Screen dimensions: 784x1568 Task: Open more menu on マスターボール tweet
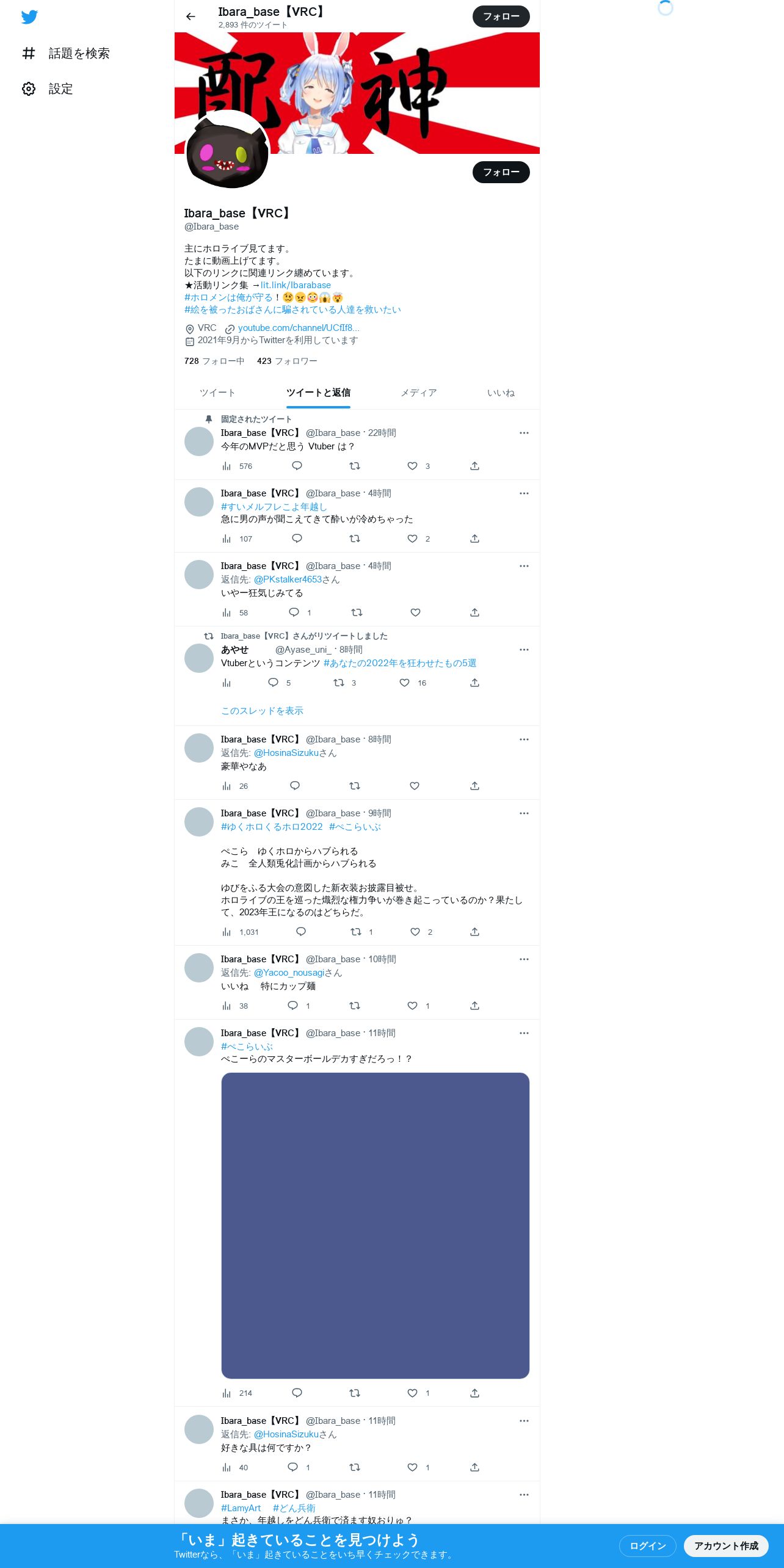(x=524, y=1033)
